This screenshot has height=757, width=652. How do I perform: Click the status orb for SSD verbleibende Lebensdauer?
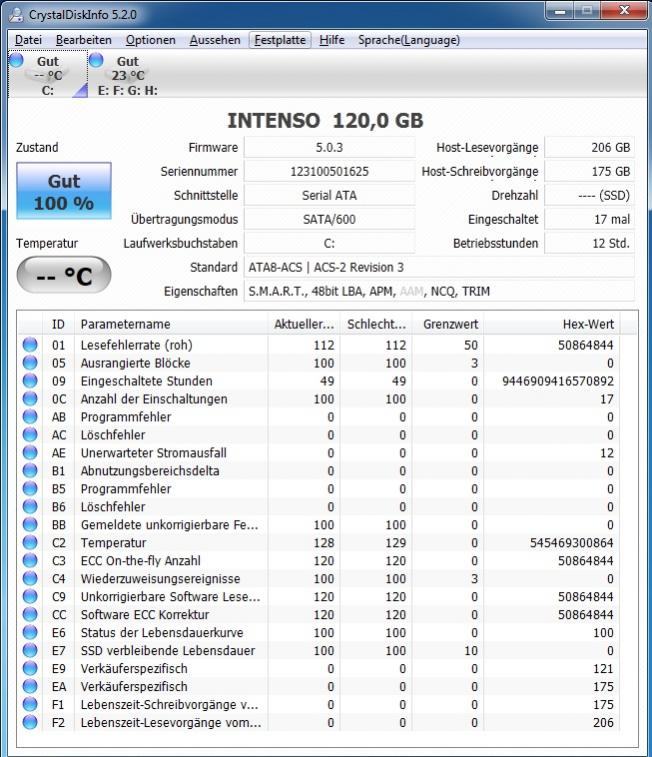tap(30, 650)
